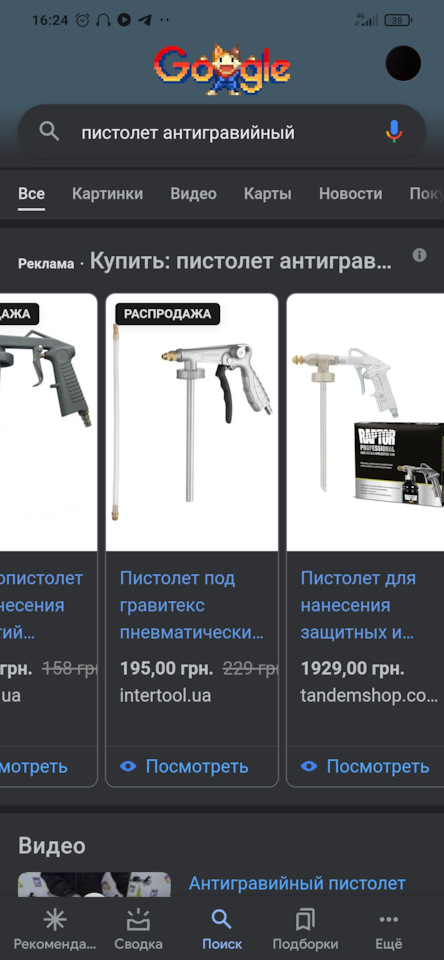Viewport: 444px width, 960px height.
Task: Tap the Google doodle logo
Action: tap(222, 69)
